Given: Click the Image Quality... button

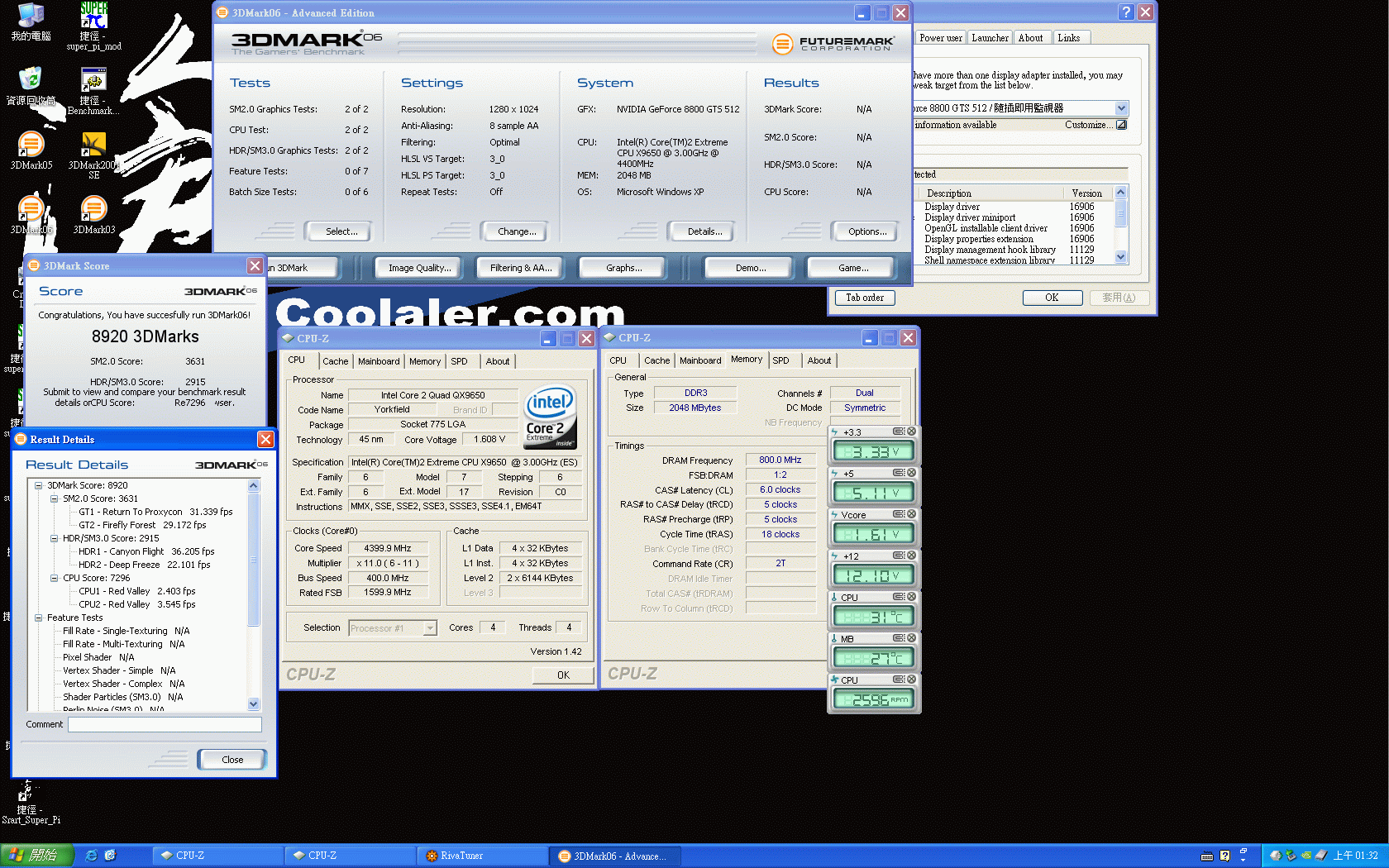Looking at the screenshot, I should [x=420, y=268].
